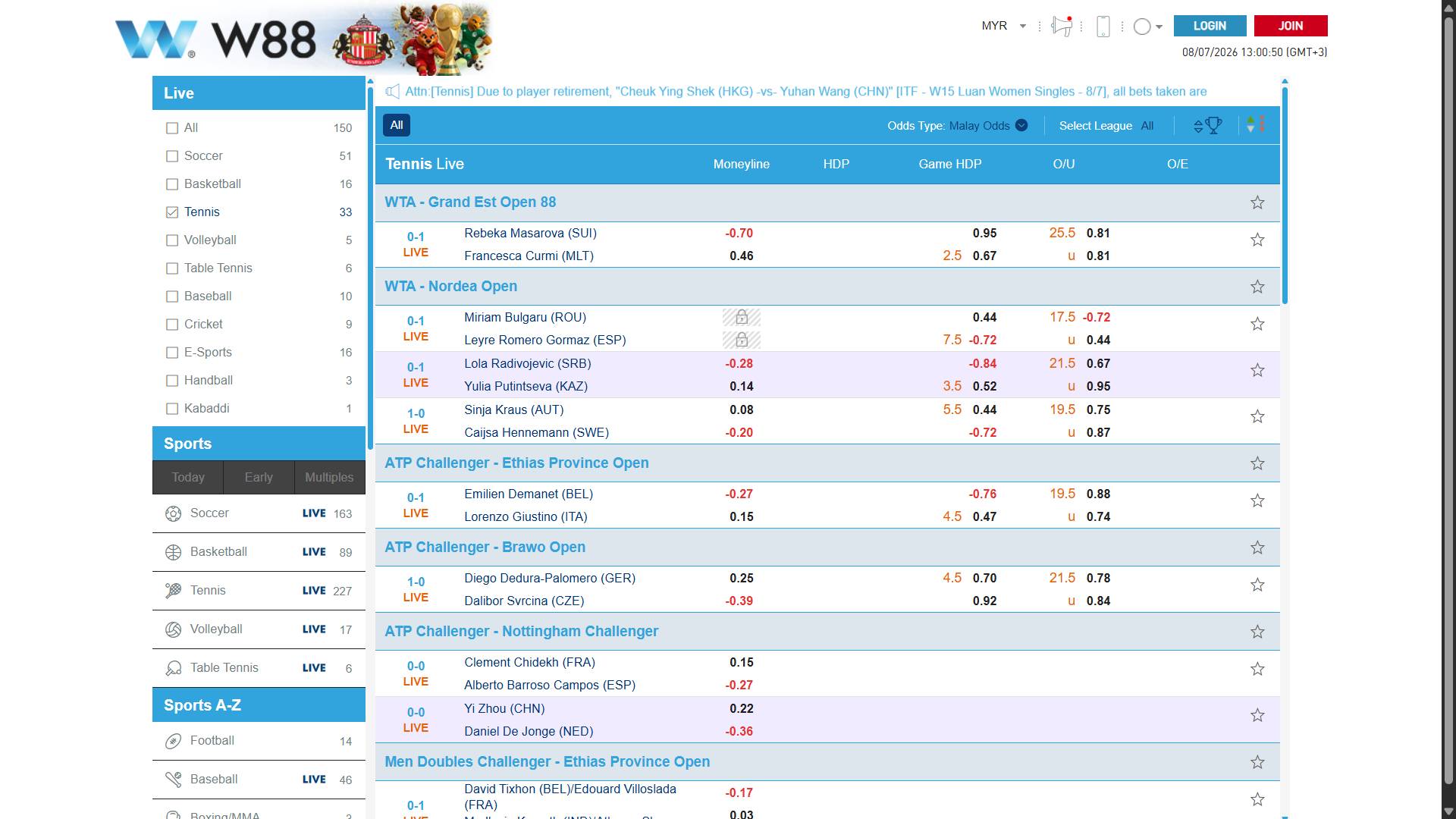1456x819 pixels.
Task: Star the ATP Challenger - Brawo Open league
Action: click(1257, 548)
